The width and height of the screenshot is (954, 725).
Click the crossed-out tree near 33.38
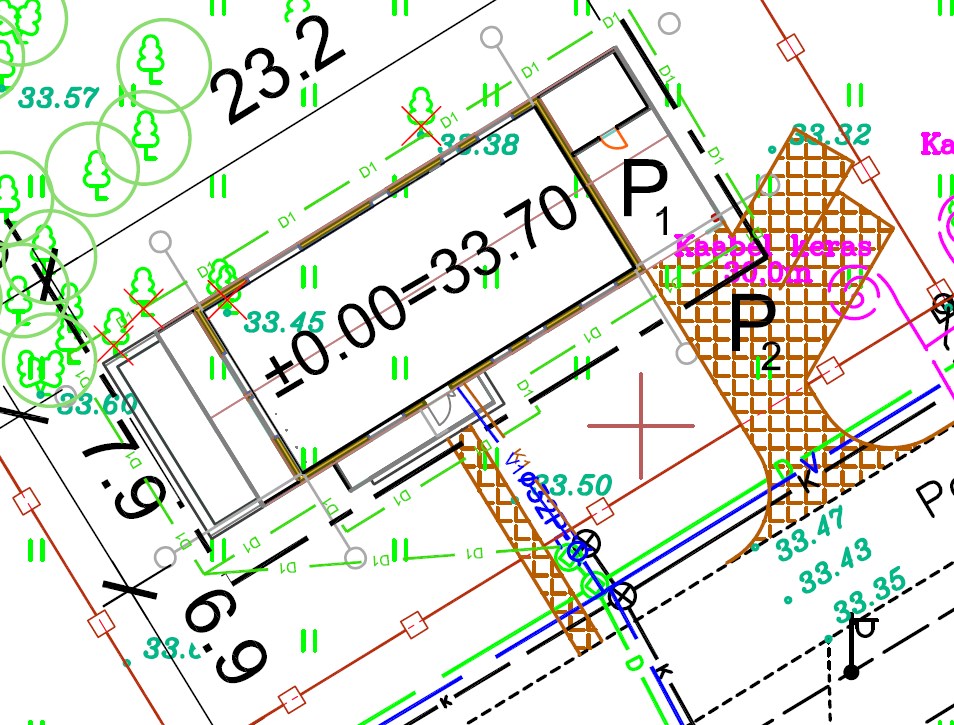click(421, 110)
